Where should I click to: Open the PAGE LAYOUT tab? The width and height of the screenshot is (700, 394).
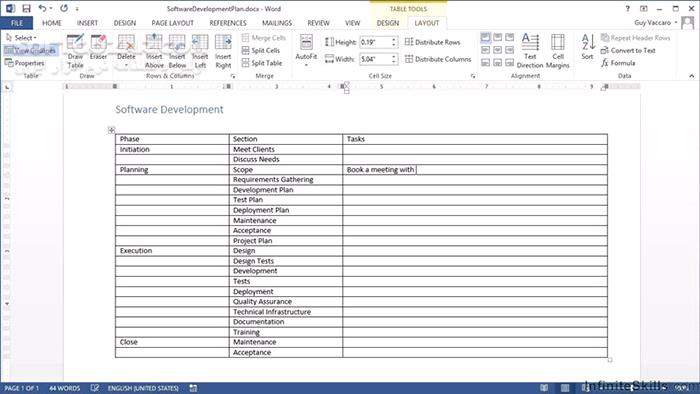[172, 23]
